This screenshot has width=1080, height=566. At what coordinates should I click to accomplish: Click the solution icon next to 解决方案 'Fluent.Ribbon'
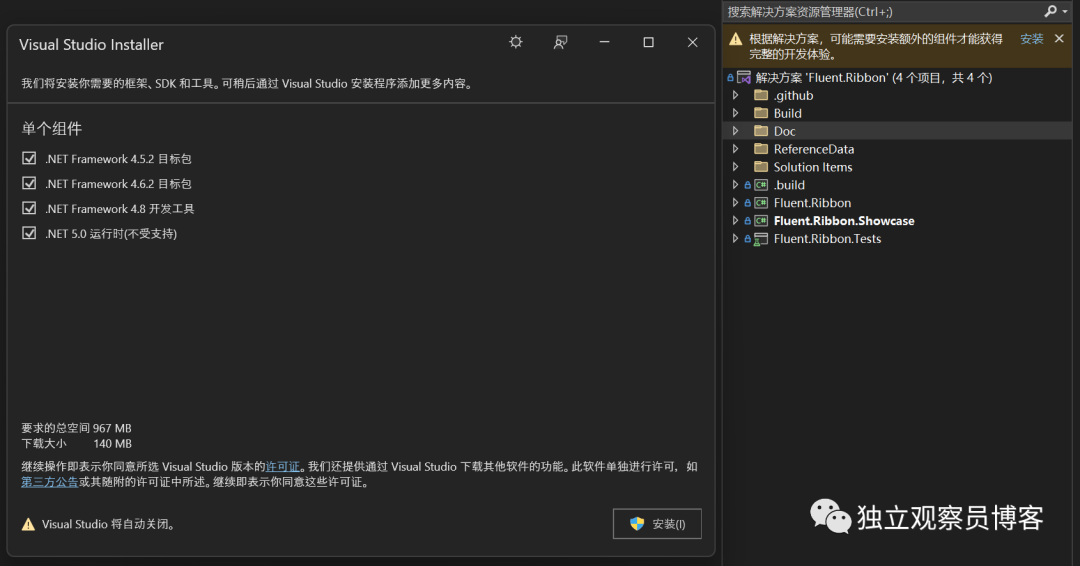[x=744, y=78]
